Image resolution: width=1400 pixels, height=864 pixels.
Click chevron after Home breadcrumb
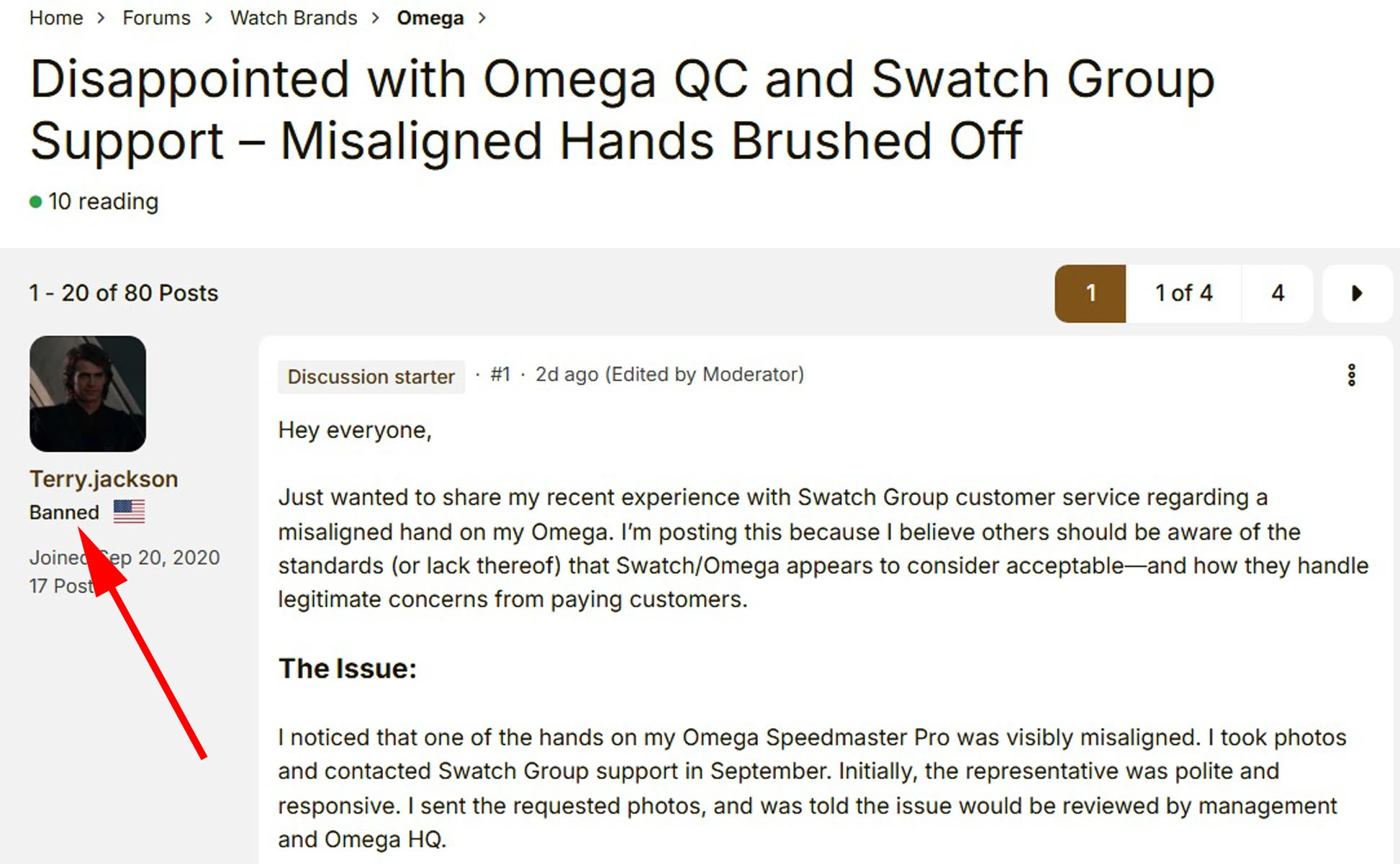[101, 18]
